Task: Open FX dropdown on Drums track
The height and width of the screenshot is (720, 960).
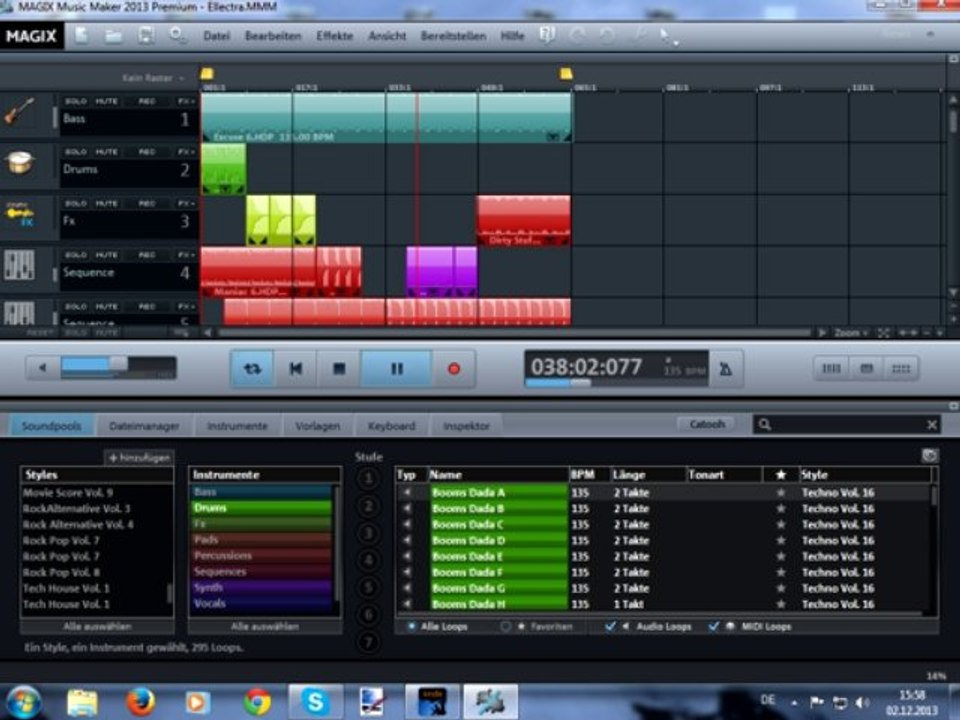Action: [x=186, y=152]
